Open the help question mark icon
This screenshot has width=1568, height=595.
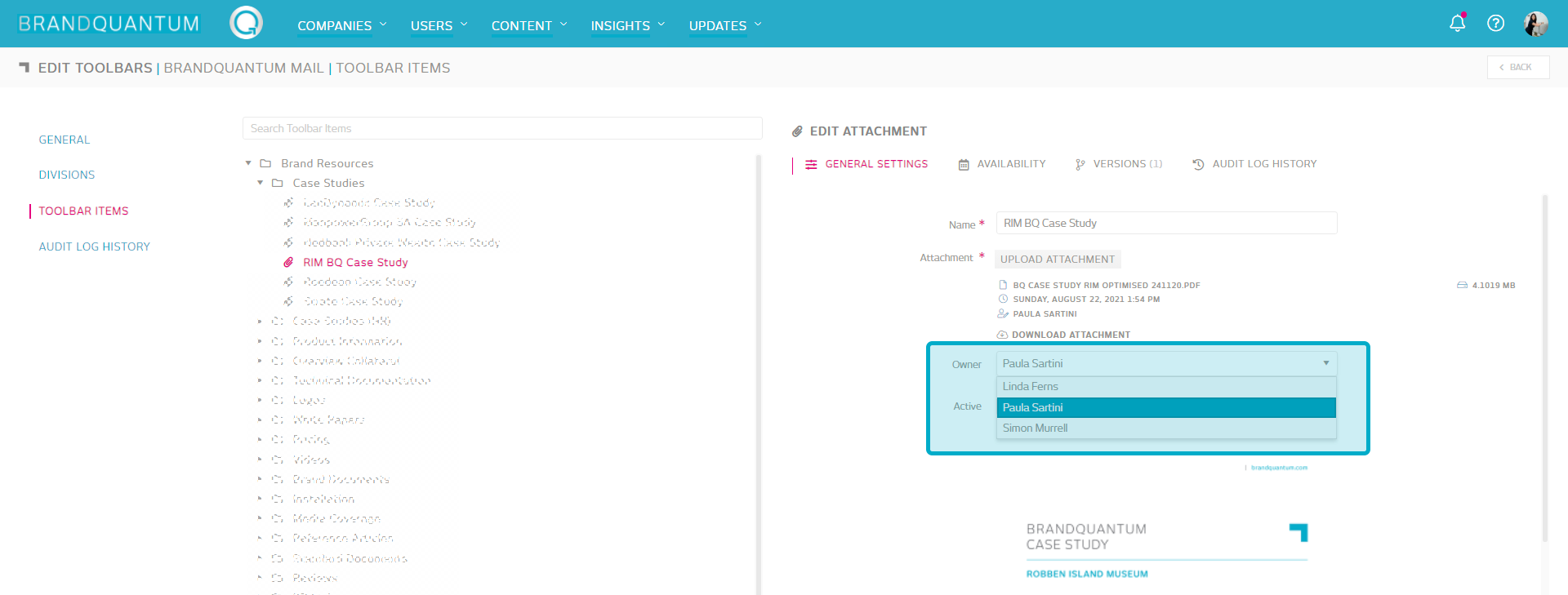[1495, 23]
